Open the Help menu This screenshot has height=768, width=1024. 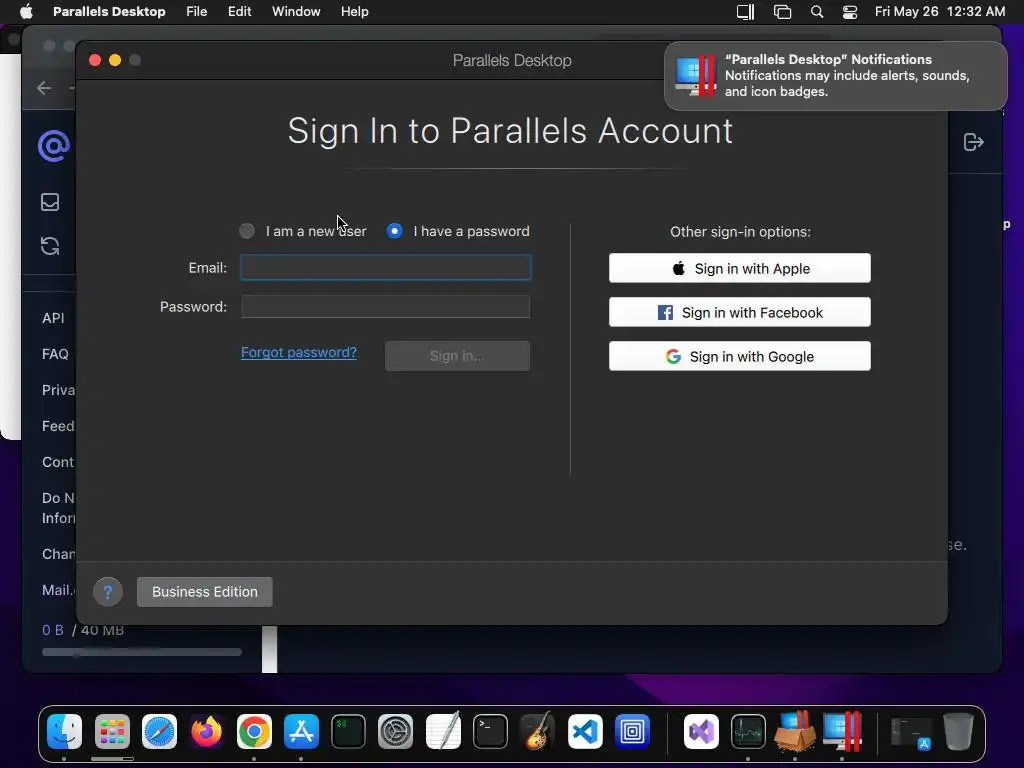(355, 12)
